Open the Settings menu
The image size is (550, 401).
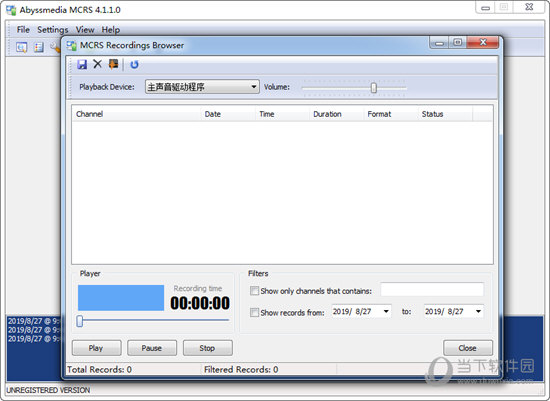[x=53, y=30]
